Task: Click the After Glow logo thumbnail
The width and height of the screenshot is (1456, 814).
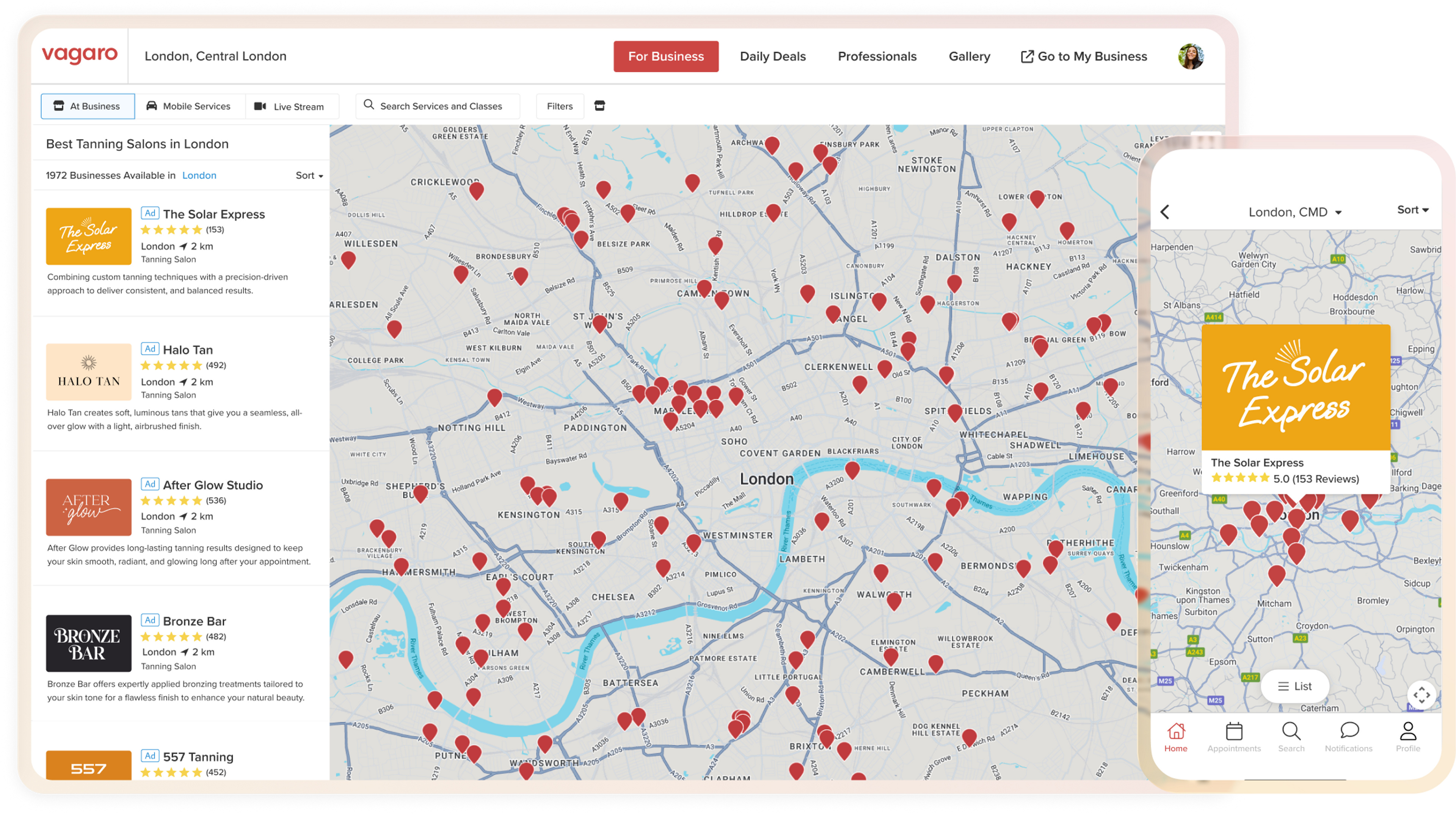Action: 89,507
